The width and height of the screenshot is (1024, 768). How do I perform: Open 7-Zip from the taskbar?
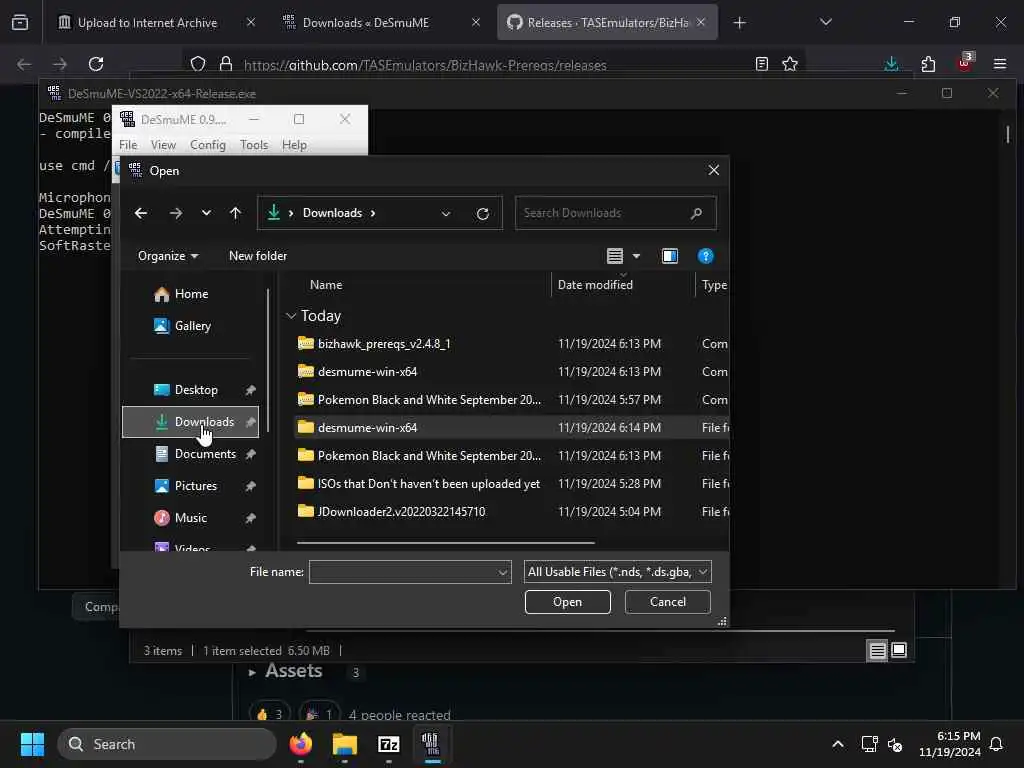[x=389, y=744]
